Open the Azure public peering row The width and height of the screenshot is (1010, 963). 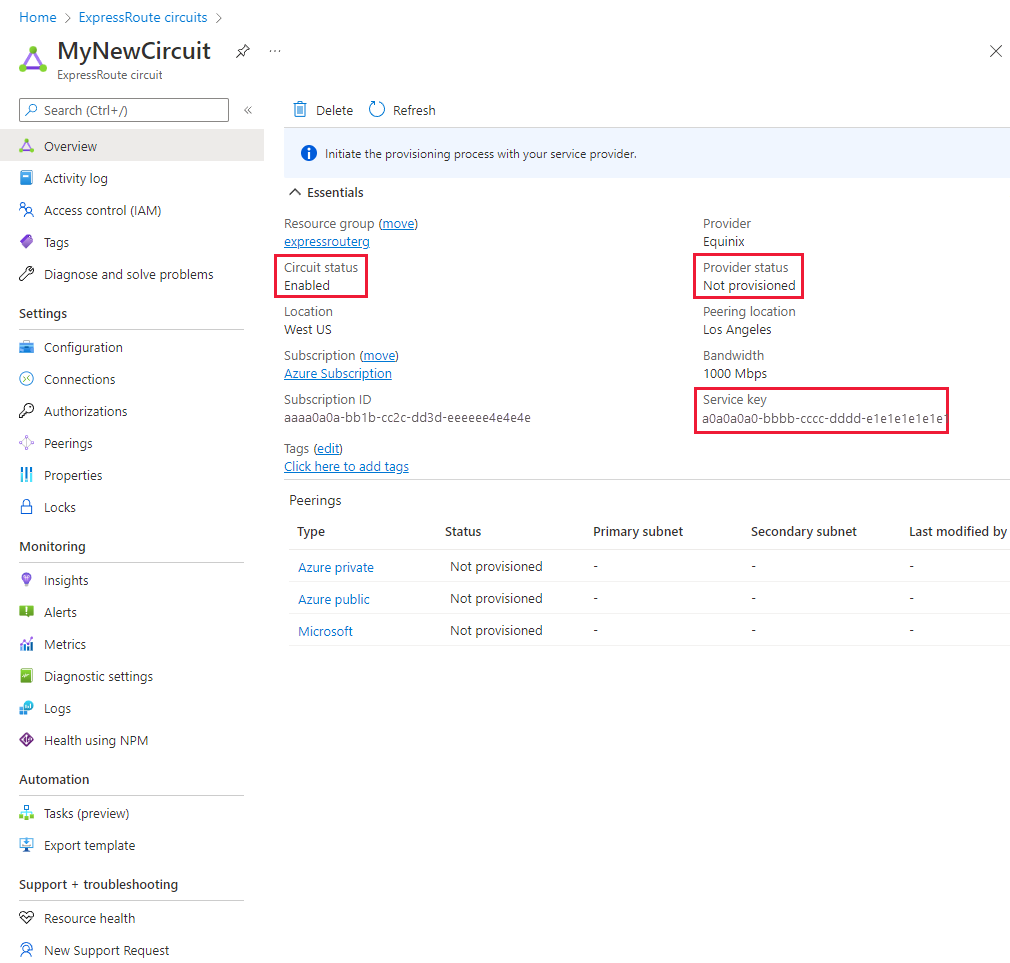[x=334, y=599]
